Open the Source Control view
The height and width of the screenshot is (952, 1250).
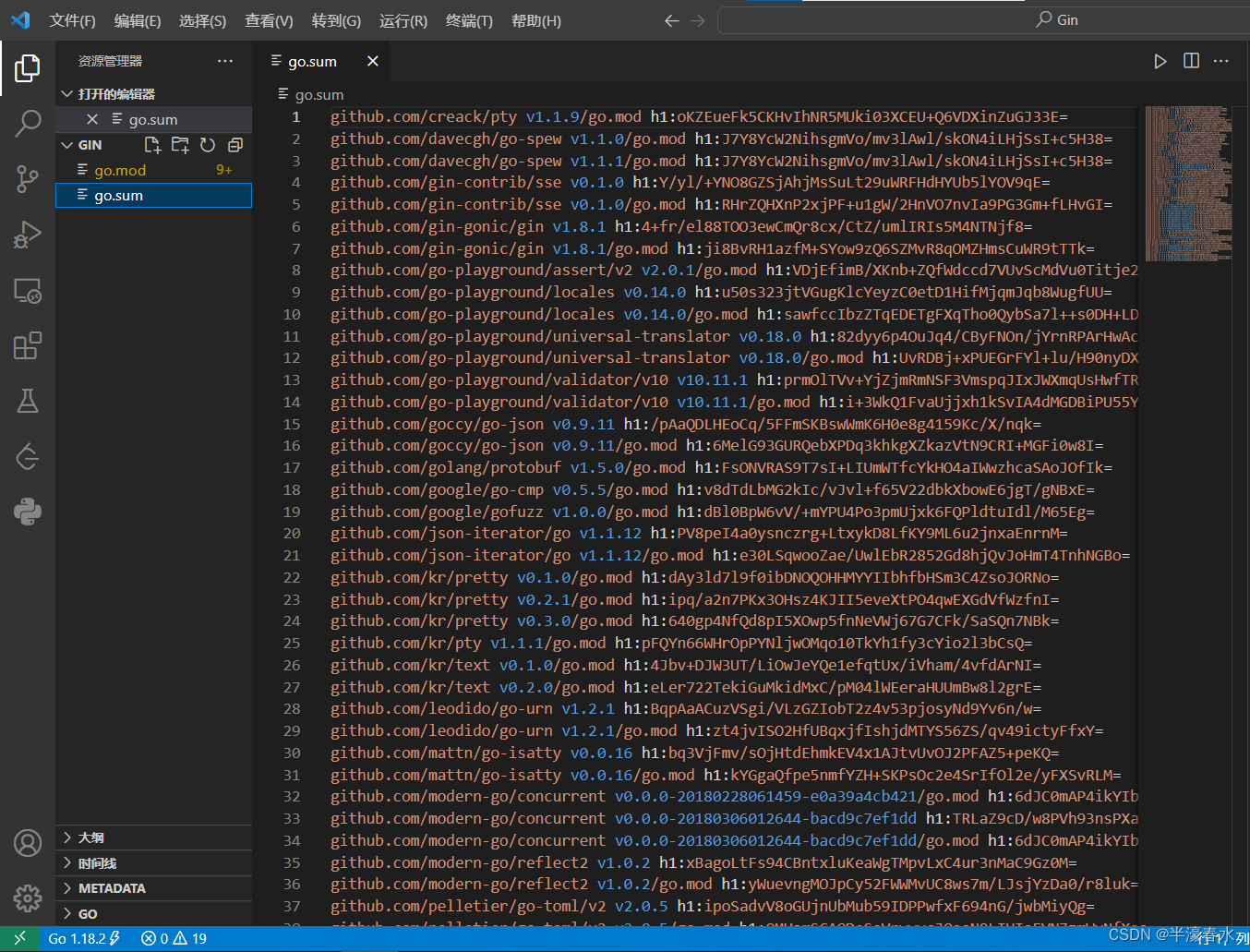coord(28,179)
